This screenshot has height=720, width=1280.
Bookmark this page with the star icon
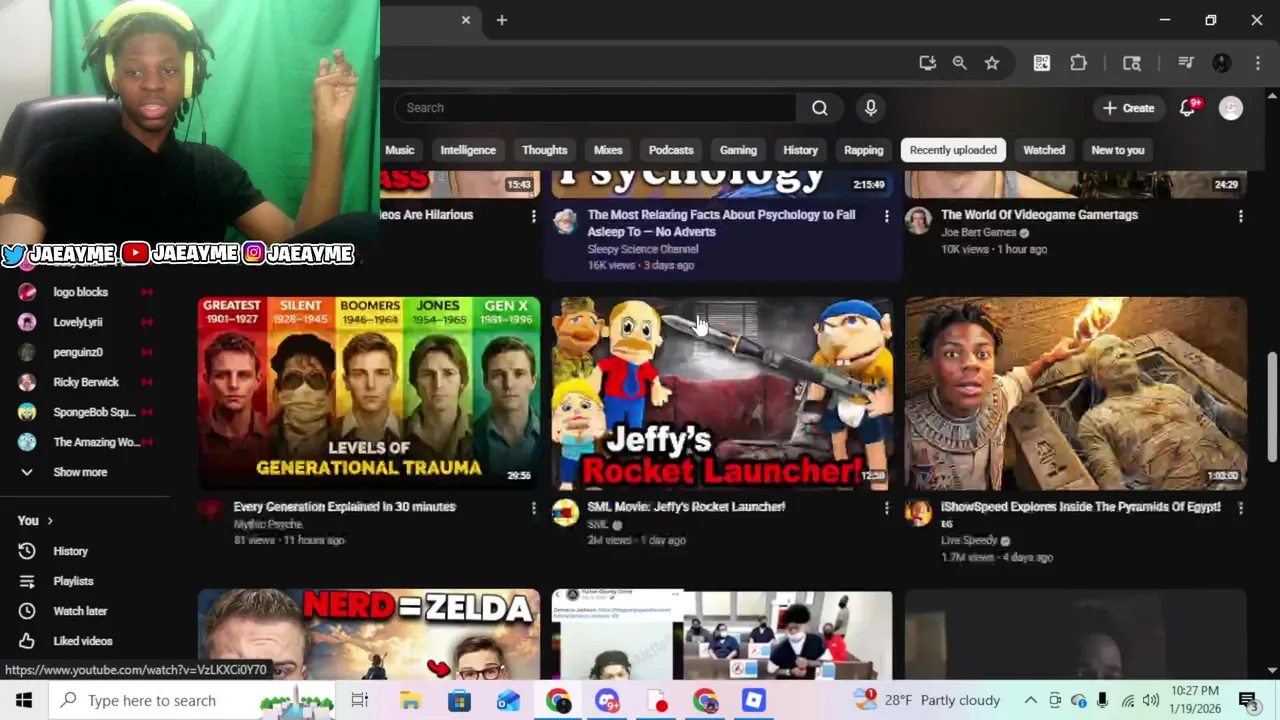(991, 63)
